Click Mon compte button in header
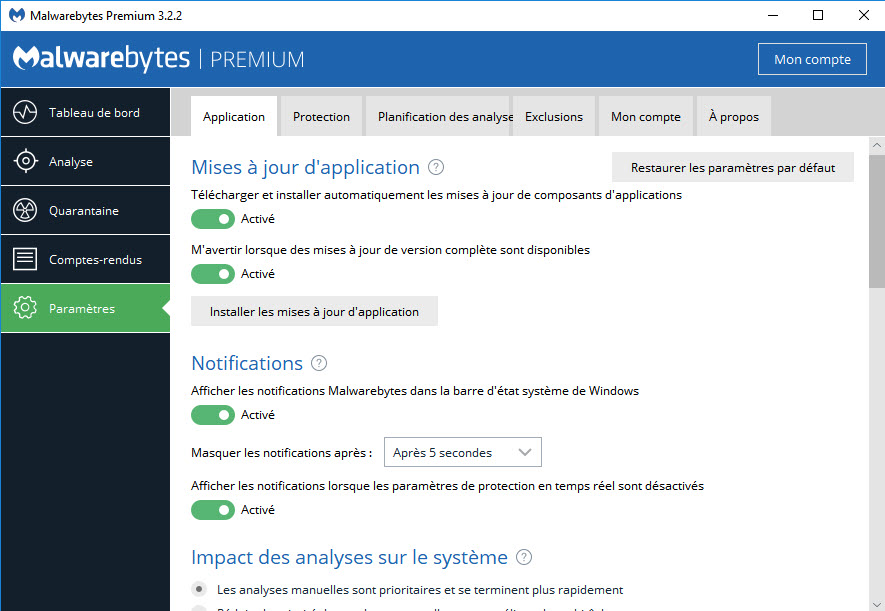This screenshot has width=885, height=611. pos(812,59)
